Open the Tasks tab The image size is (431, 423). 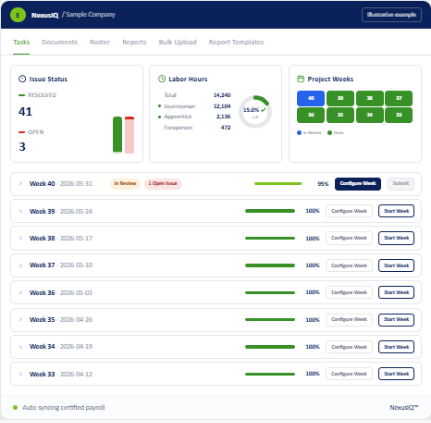tap(21, 42)
